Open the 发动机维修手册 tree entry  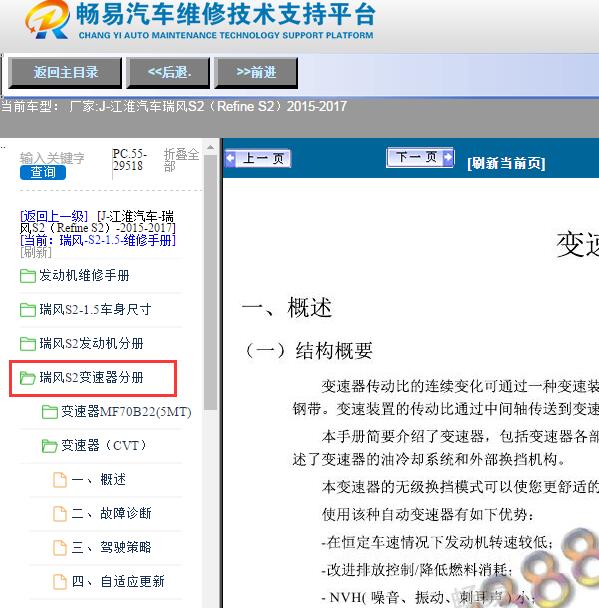coord(84,276)
